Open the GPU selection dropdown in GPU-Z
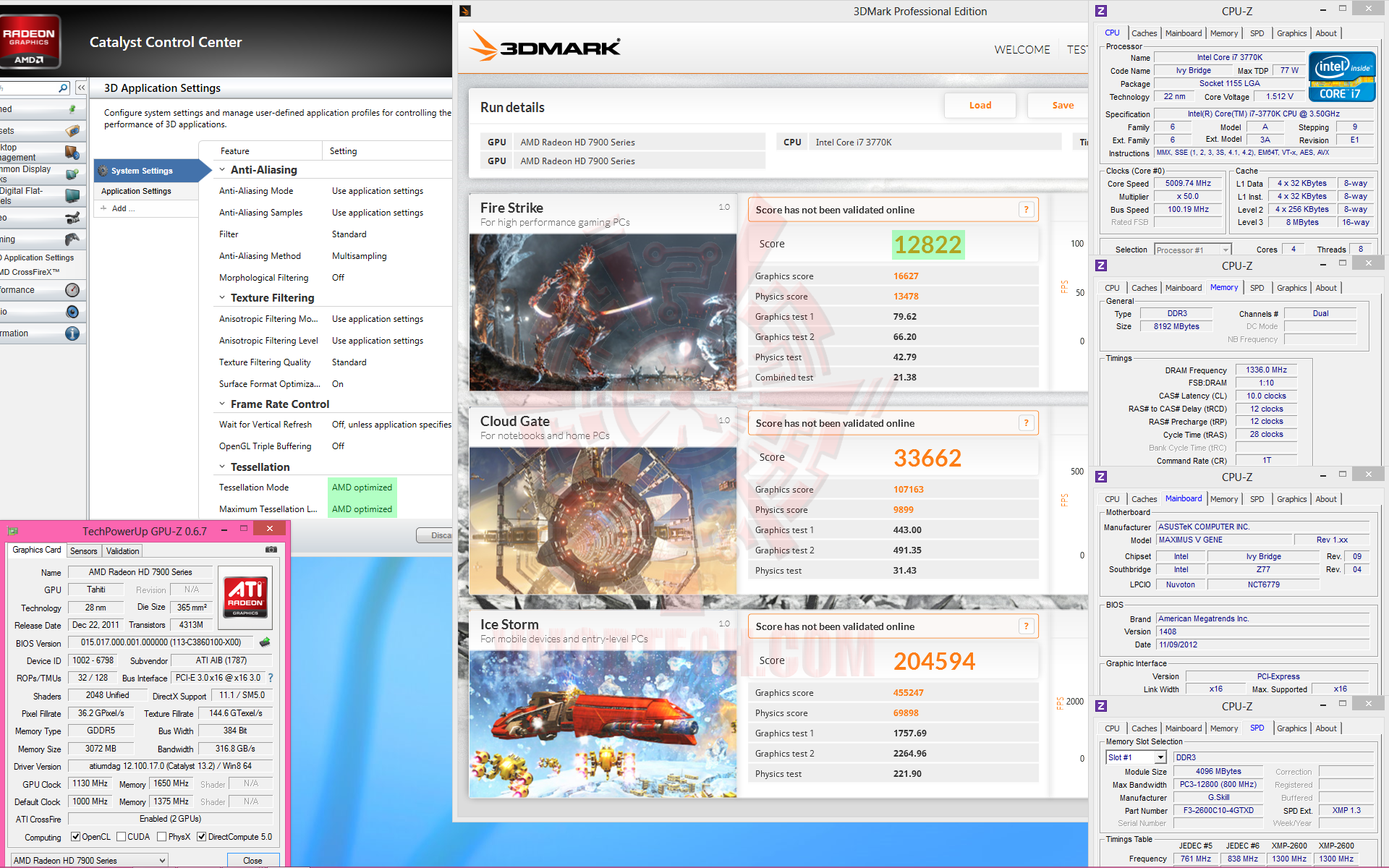Screen dimensions: 1389x868 (x=163, y=860)
